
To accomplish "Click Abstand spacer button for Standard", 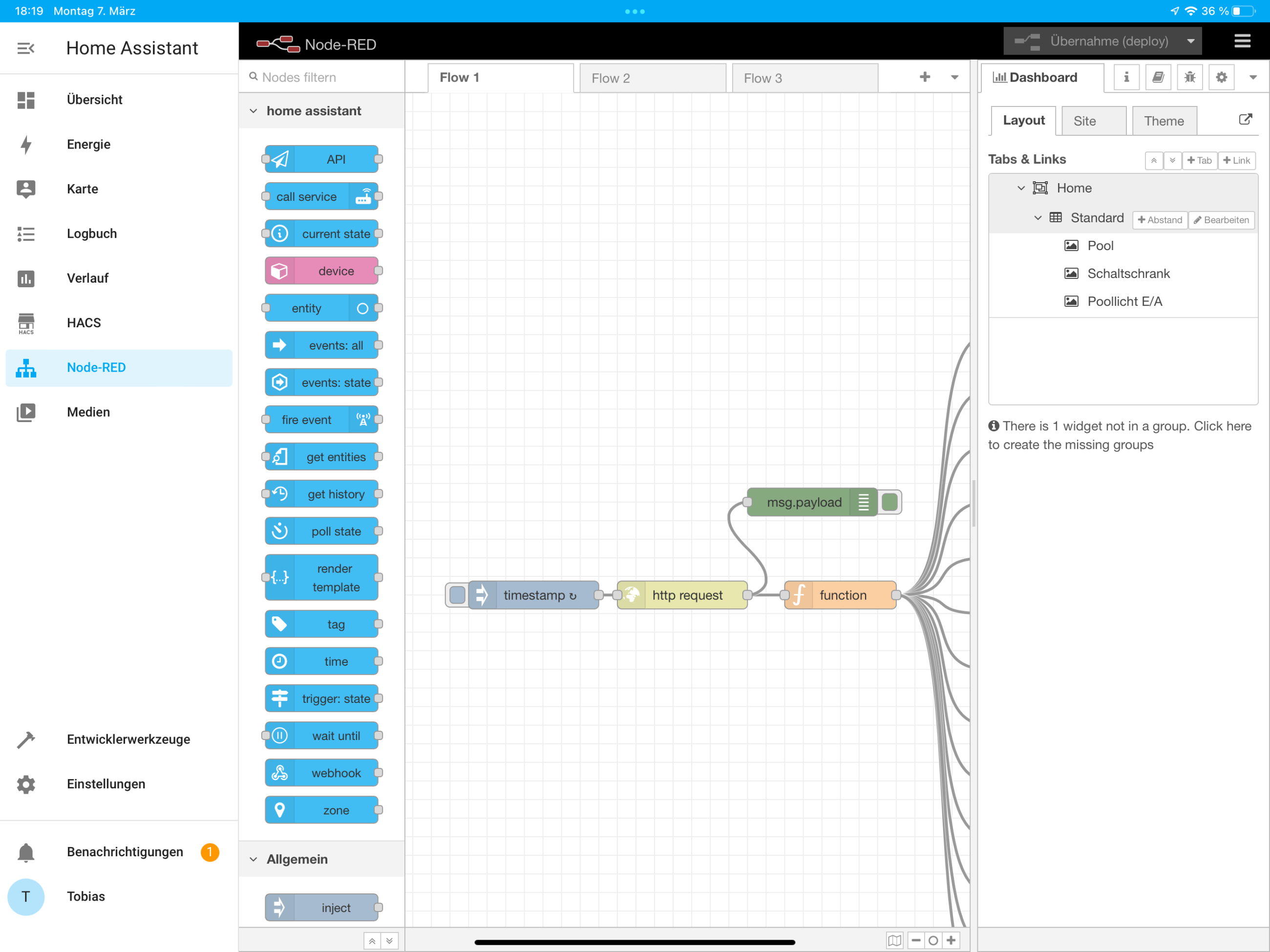I will pos(1160,220).
